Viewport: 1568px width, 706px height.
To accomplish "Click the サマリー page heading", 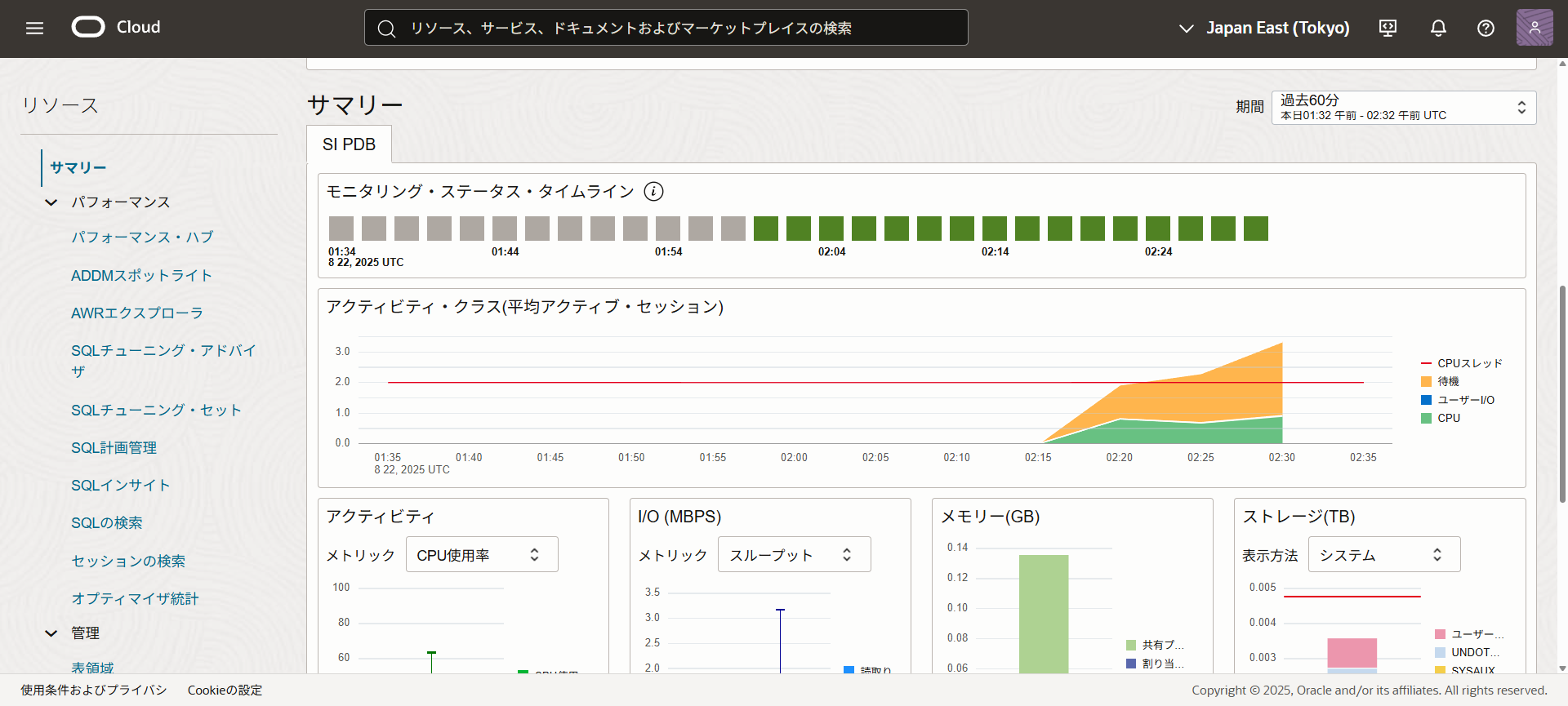I will (x=355, y=104).
